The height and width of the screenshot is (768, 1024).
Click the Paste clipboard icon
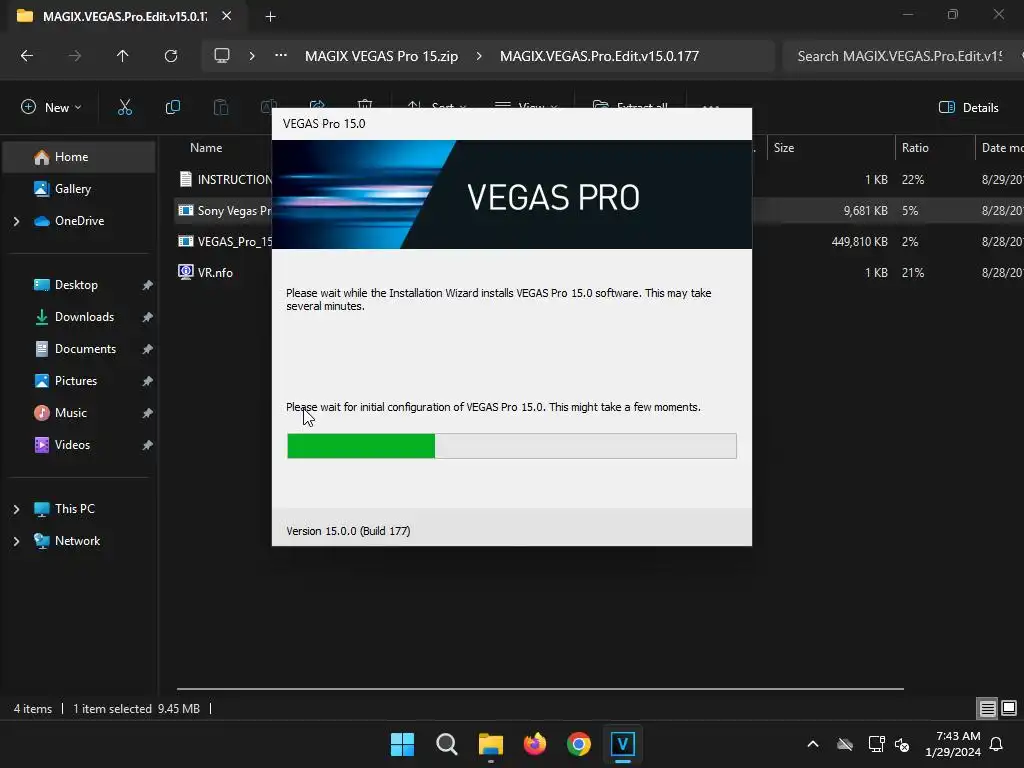(221, 107)
